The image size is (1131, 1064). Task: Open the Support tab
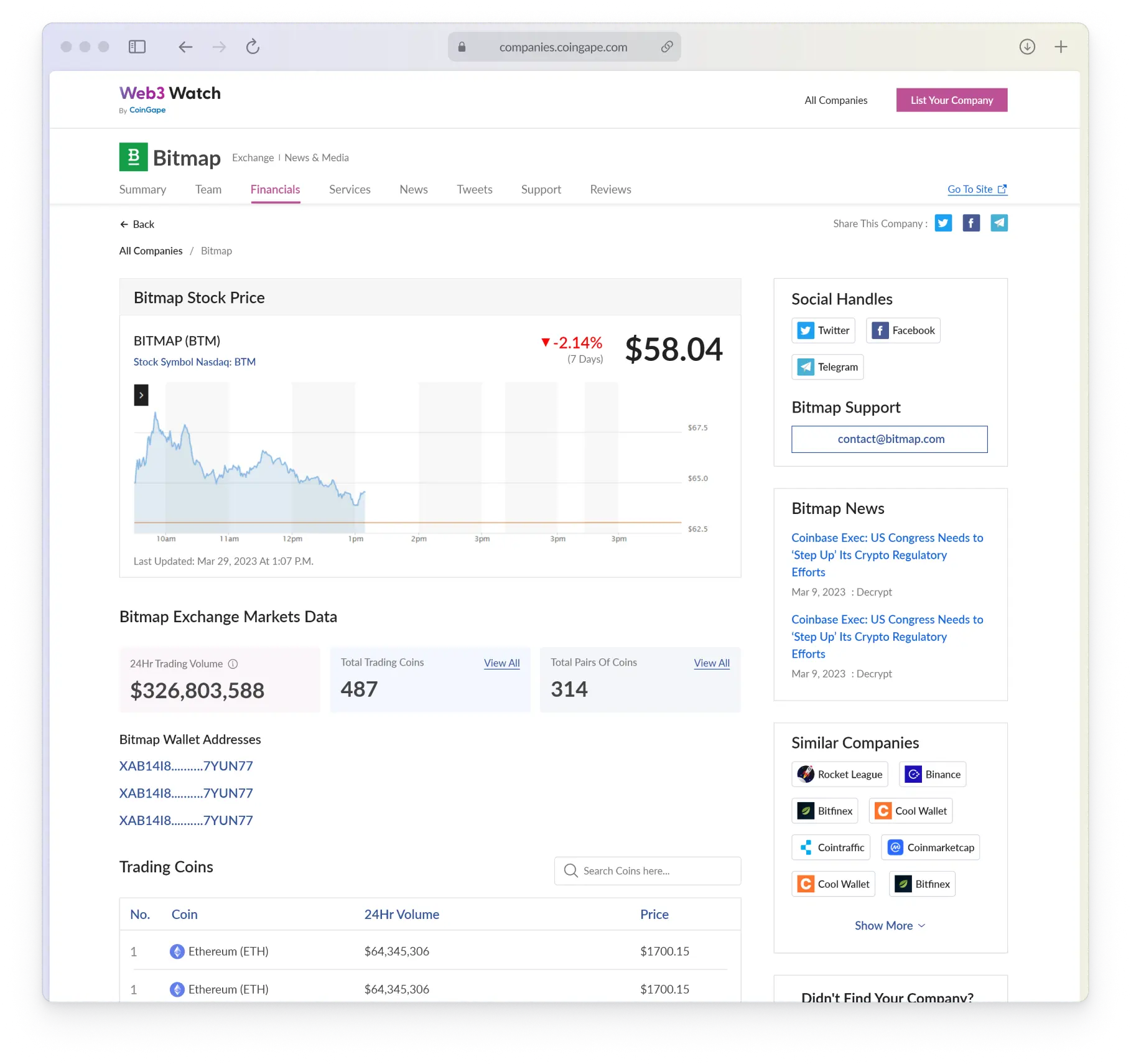[541, 190]
